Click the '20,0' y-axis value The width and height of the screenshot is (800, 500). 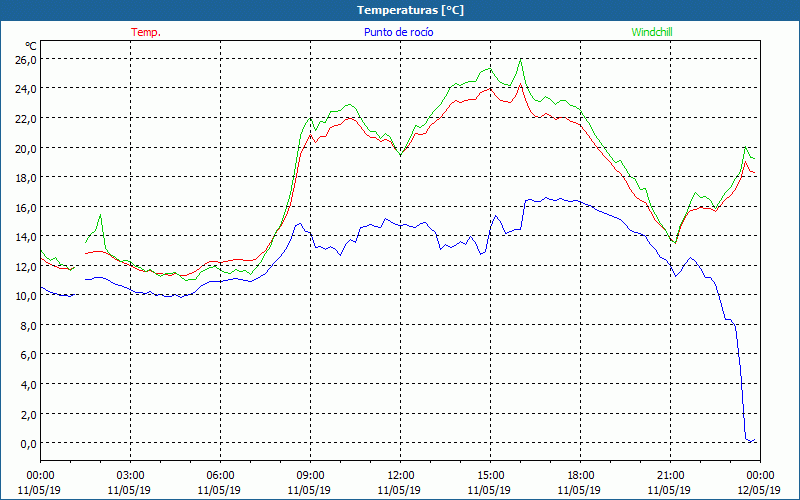coord(28,148)
